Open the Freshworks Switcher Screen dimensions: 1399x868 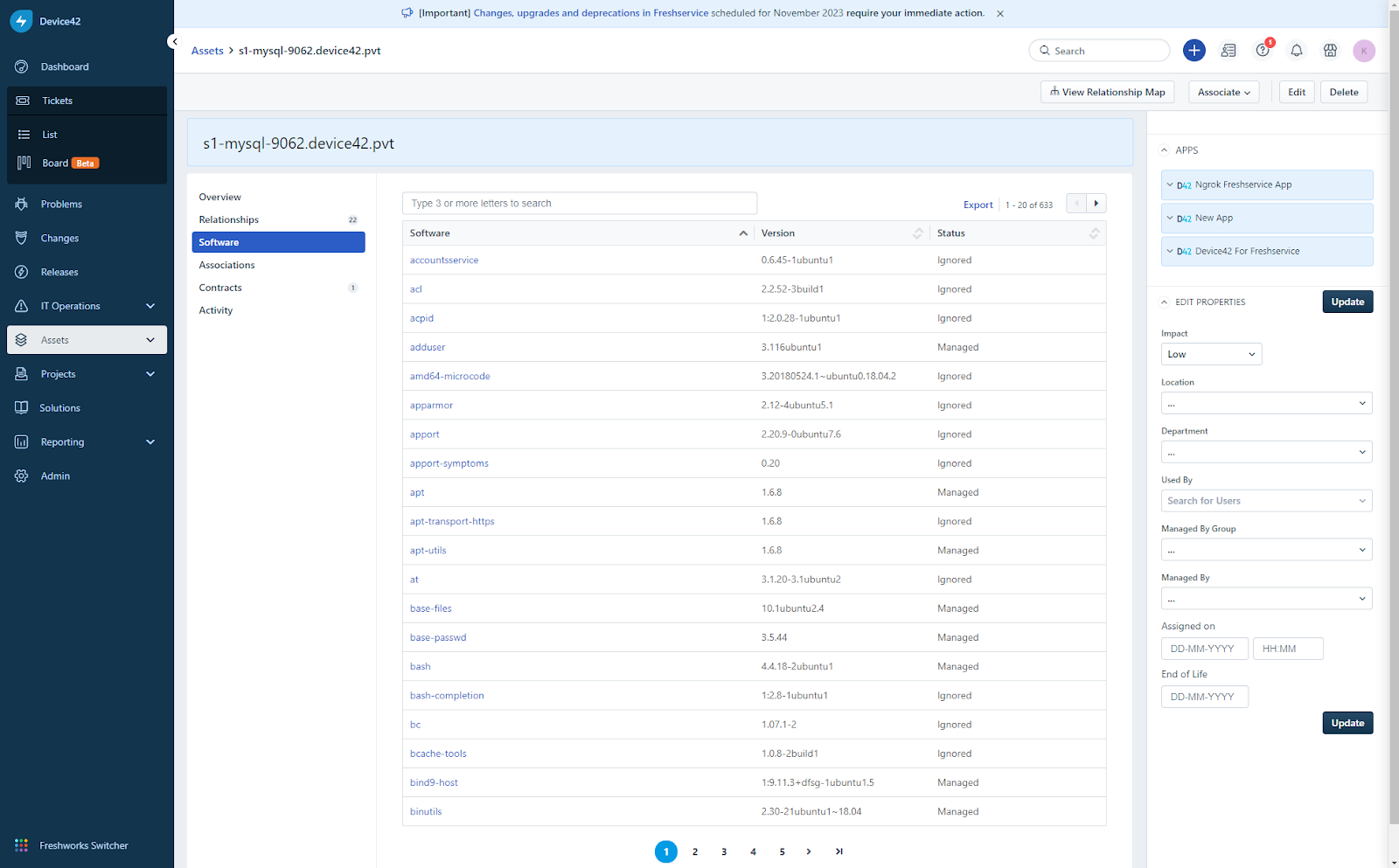72,845
